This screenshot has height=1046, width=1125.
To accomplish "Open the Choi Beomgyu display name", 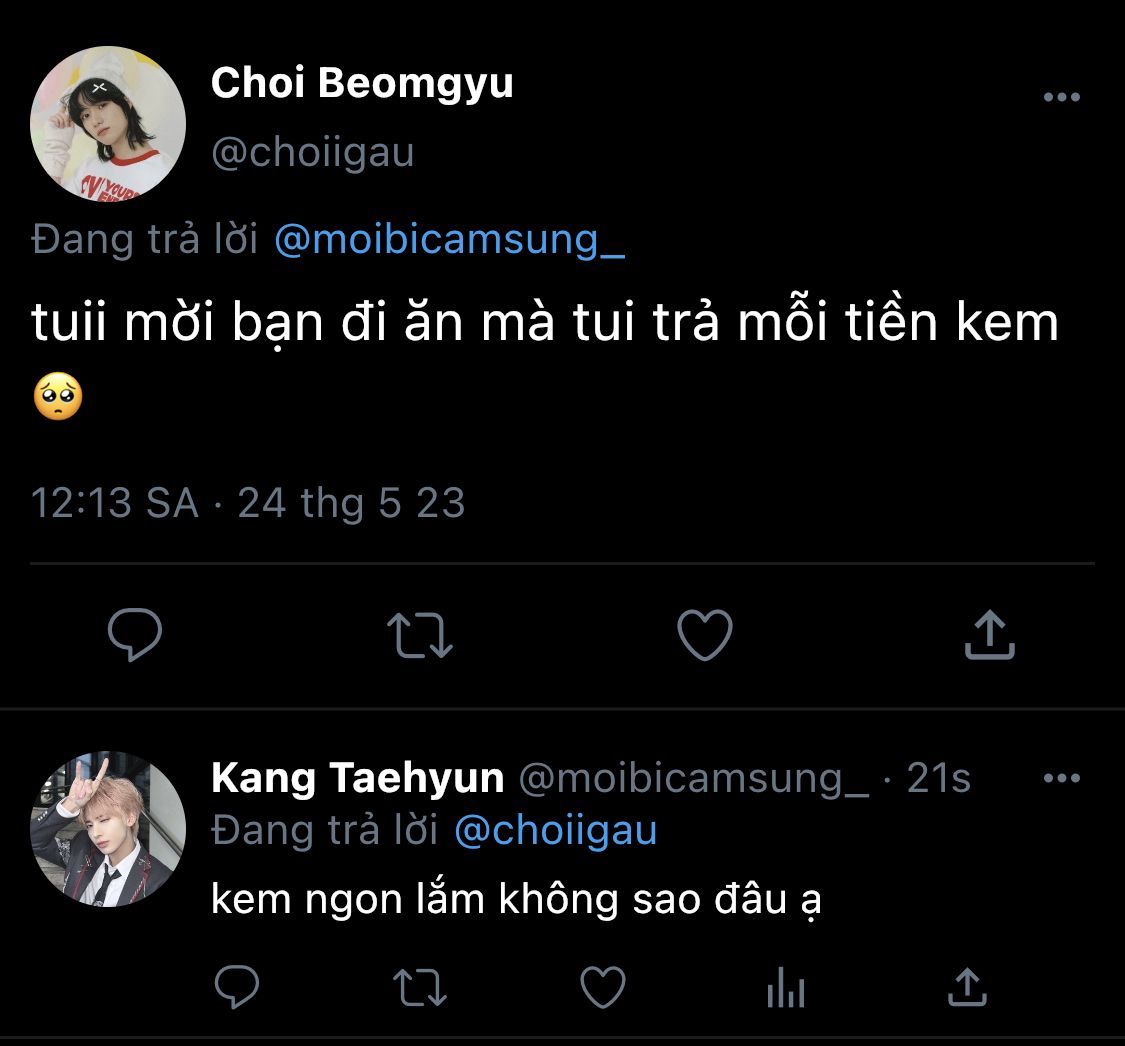I will (362, 84).
